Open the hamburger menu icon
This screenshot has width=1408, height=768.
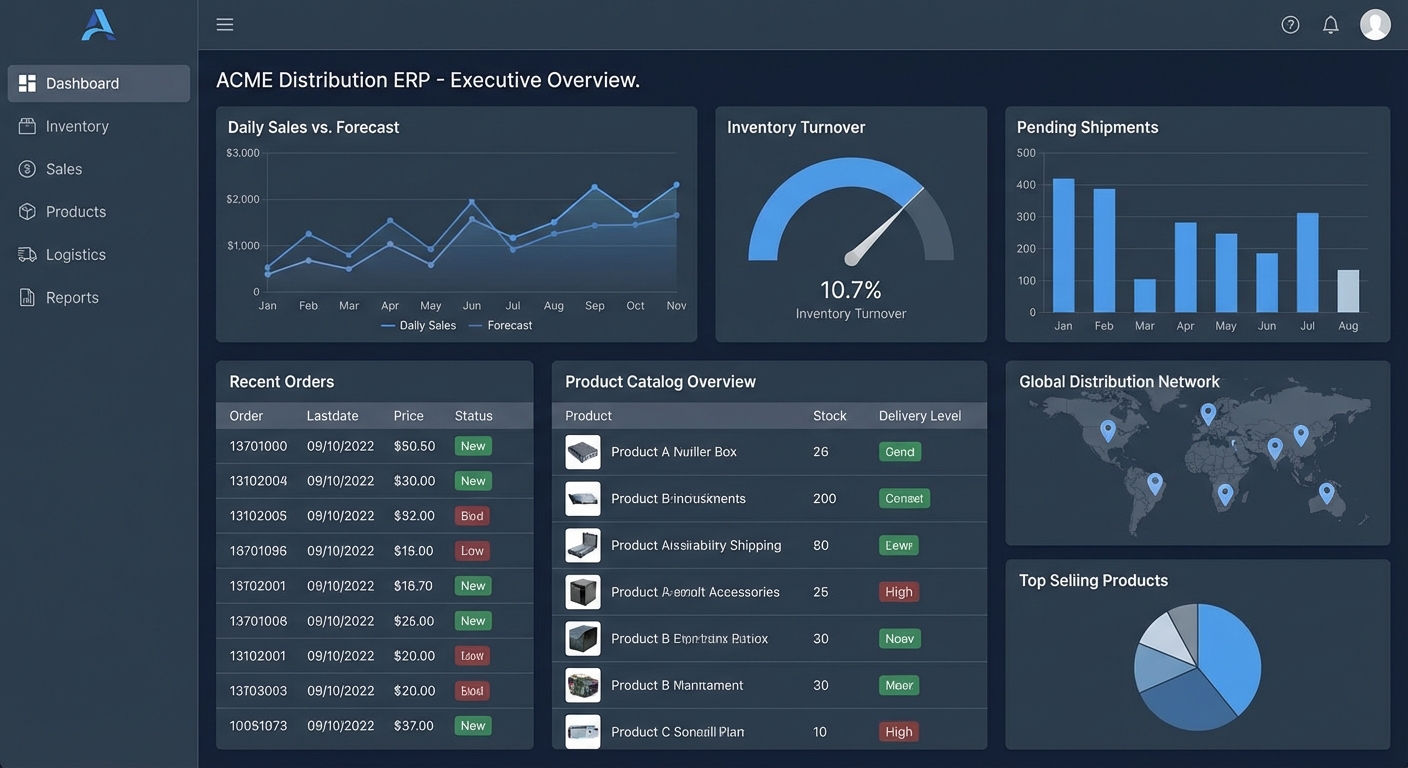point(225,24)
